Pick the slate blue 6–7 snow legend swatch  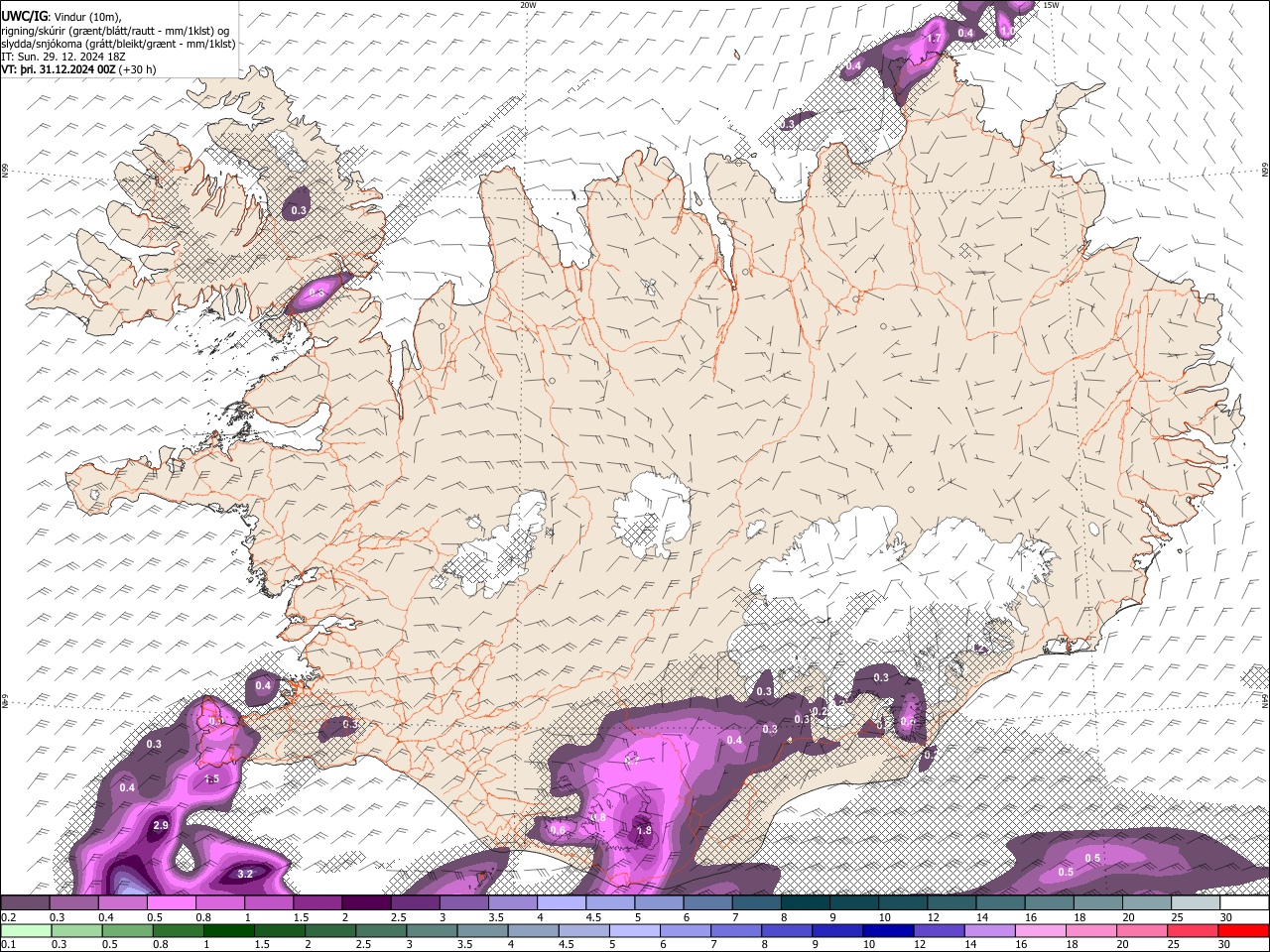tap(708, 902)
